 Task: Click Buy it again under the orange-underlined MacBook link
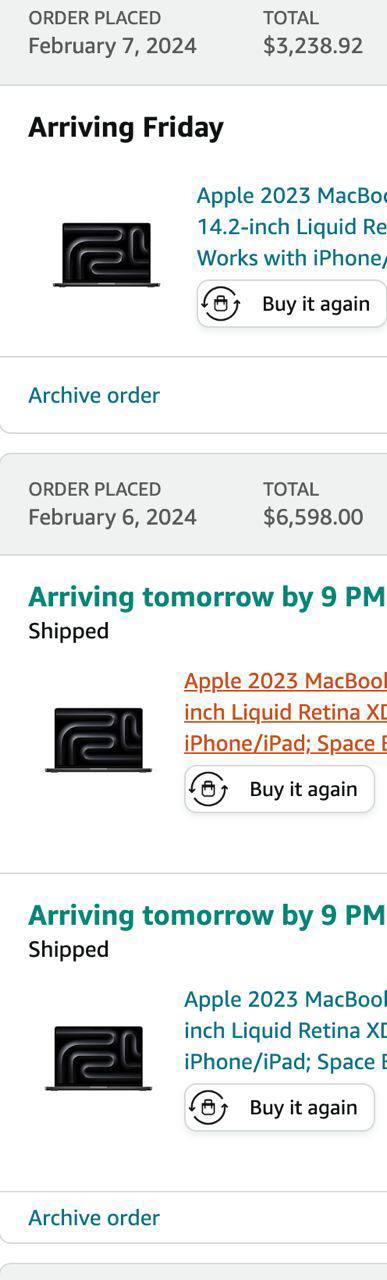coord(279,789)
